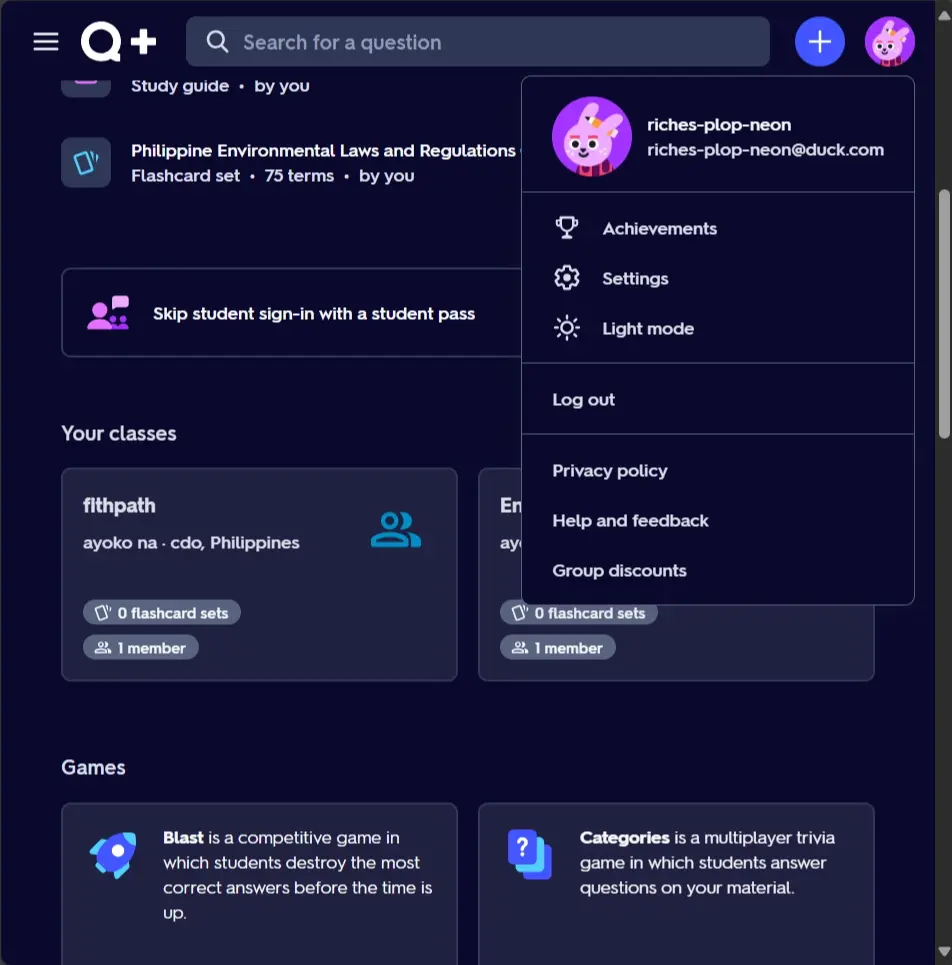Click flashcard icon in fithpath's flashcard badge

[x=103, y=612]
